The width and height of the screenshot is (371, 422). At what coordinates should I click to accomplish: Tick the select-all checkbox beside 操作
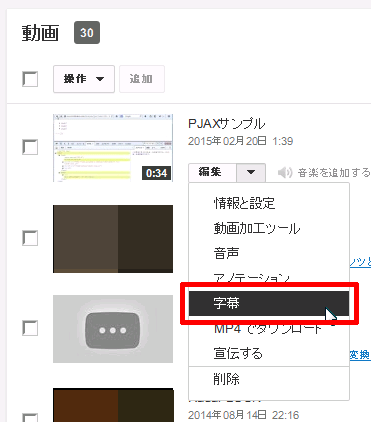click(30, 79)
